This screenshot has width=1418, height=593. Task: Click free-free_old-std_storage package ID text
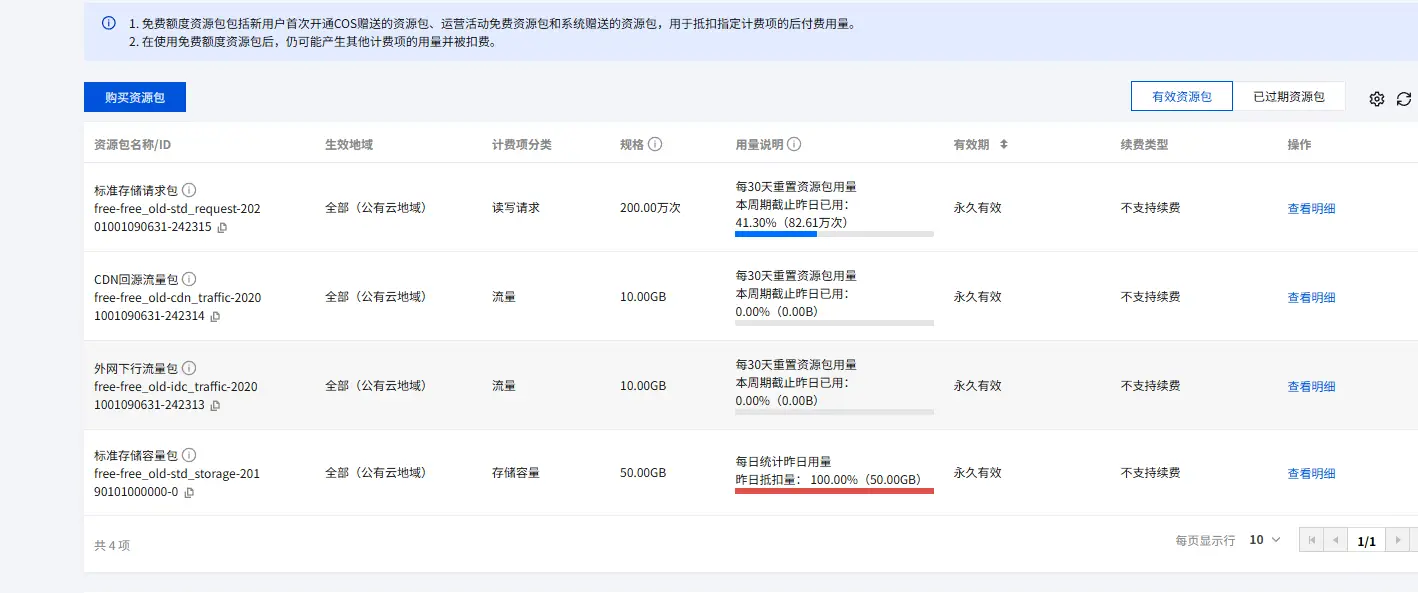pyautogui.click(x=177, y=483)
